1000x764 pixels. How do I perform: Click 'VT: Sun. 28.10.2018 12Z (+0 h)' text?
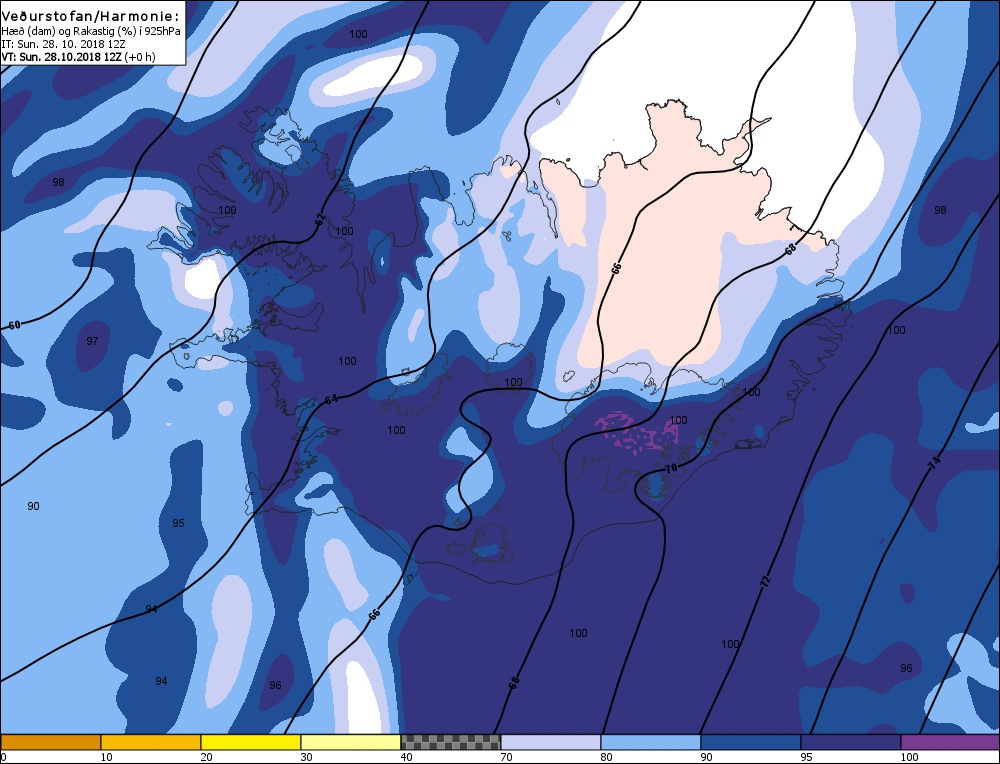click(x=78, y=57)
